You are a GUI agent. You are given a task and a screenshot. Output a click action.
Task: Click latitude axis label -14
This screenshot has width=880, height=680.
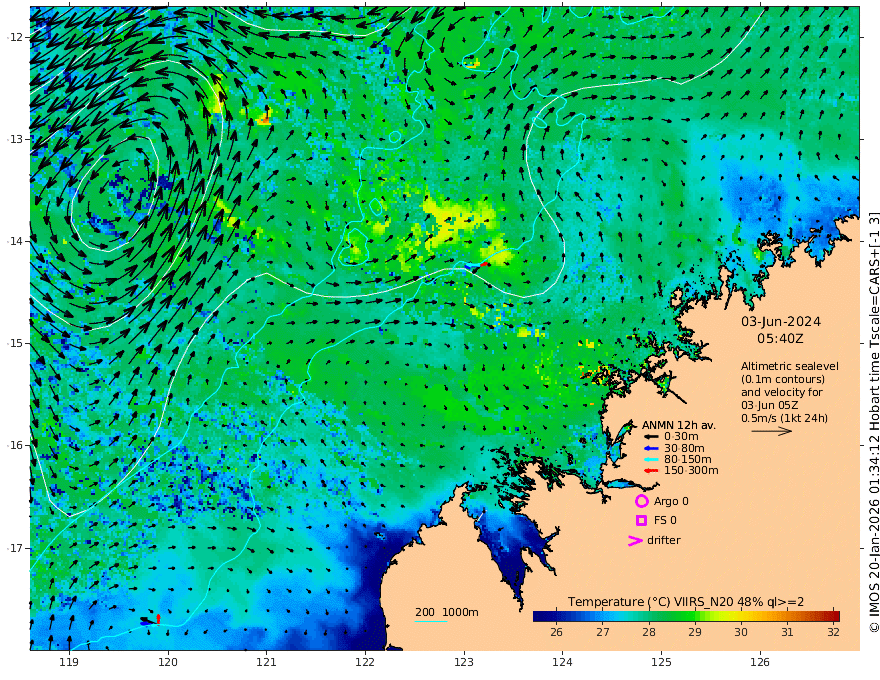click(15, 241)
